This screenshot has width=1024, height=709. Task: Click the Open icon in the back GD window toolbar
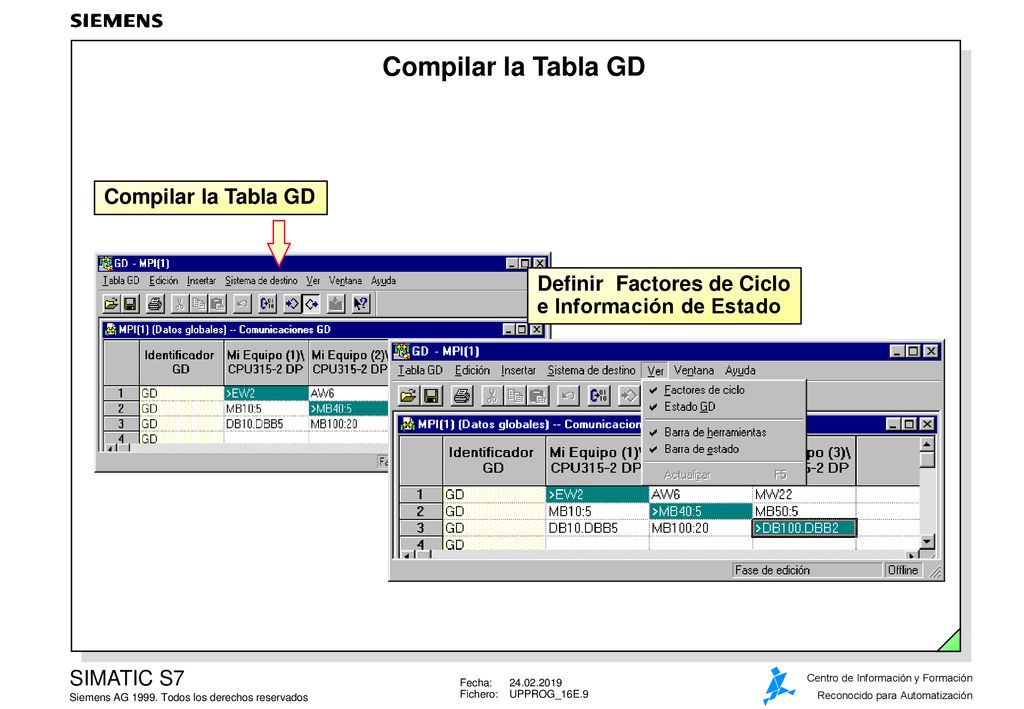(x=111, y=304)
